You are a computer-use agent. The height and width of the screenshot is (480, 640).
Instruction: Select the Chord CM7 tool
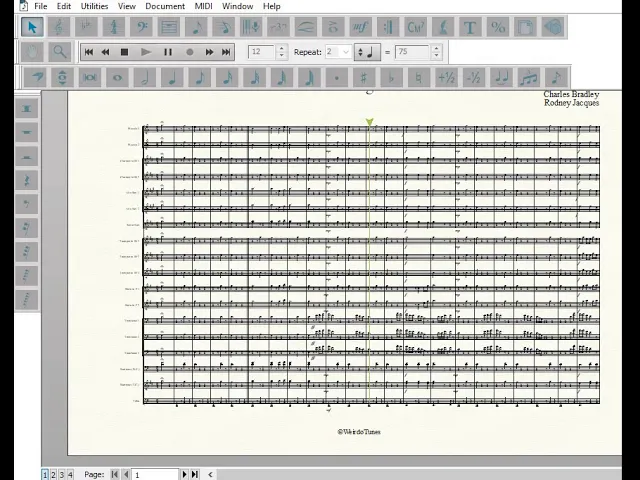click(x=415, y=27)
